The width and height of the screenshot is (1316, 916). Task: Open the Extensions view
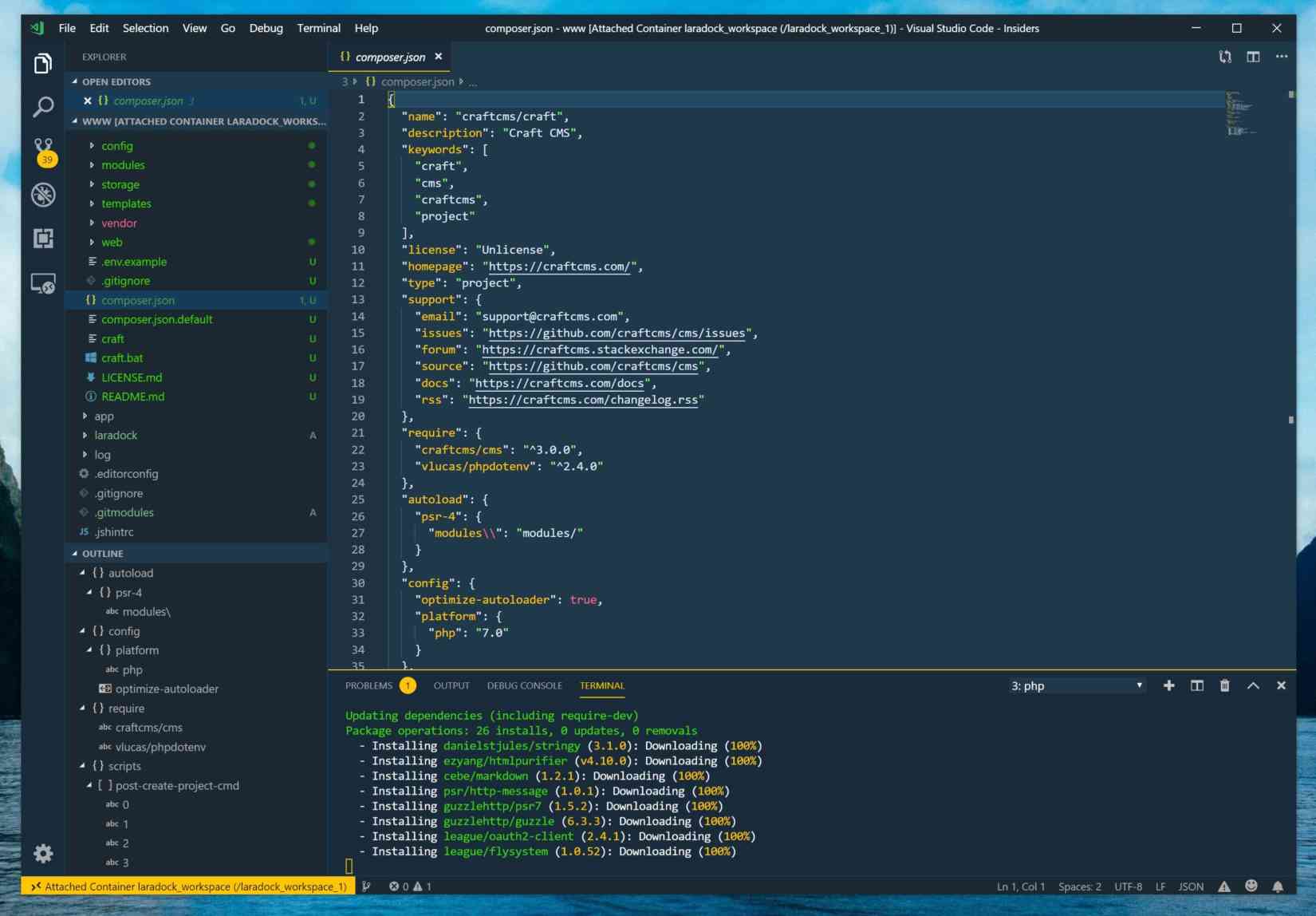pos(43,239)
